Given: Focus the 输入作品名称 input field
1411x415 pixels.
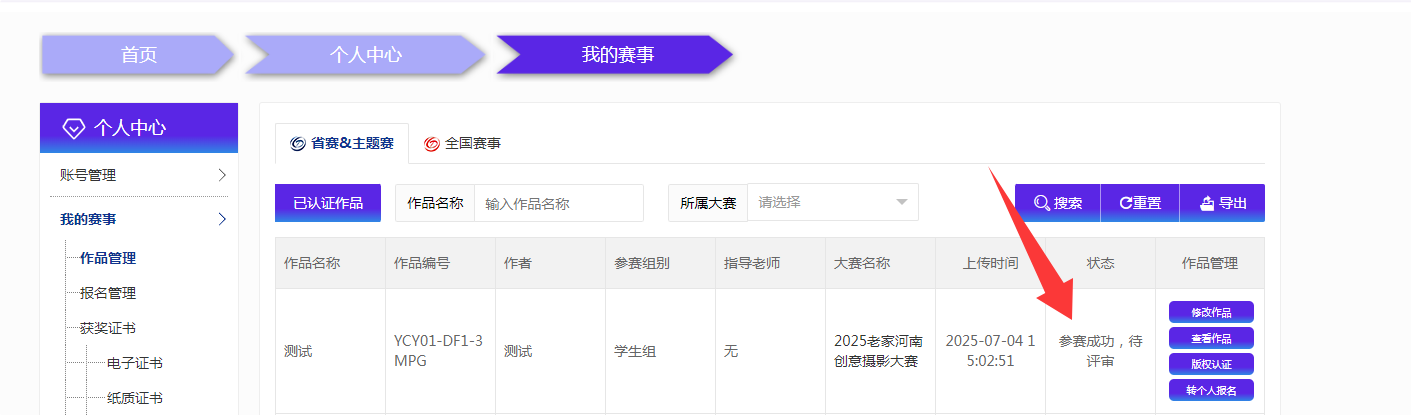Looking at the screenshot, I should tap(559, 203).
